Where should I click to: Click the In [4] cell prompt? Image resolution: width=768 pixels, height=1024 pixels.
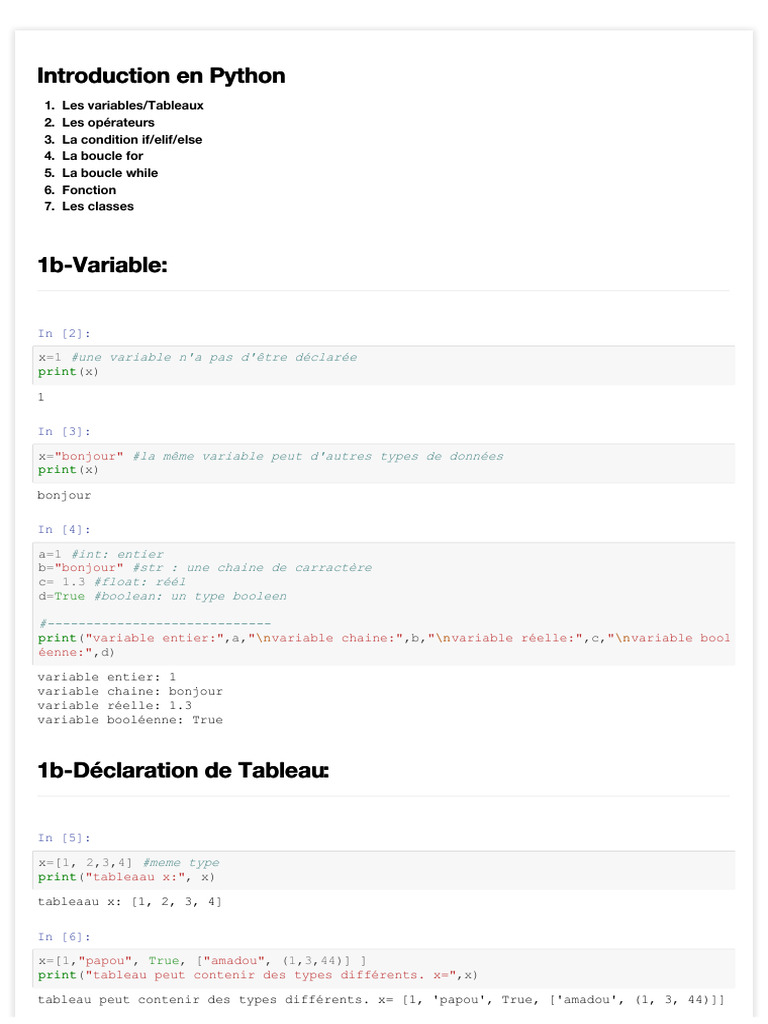tap(64, 530)
